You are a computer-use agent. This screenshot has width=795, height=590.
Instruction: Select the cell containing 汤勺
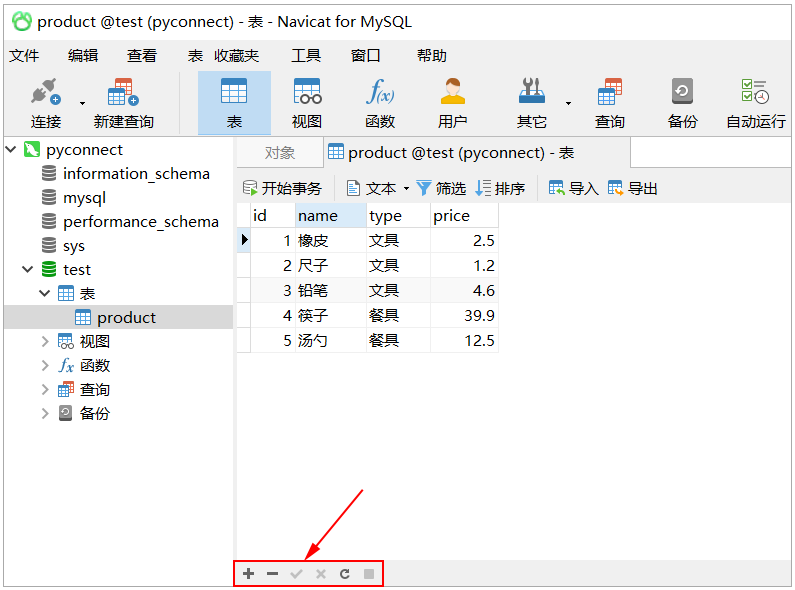coord(331,340)
